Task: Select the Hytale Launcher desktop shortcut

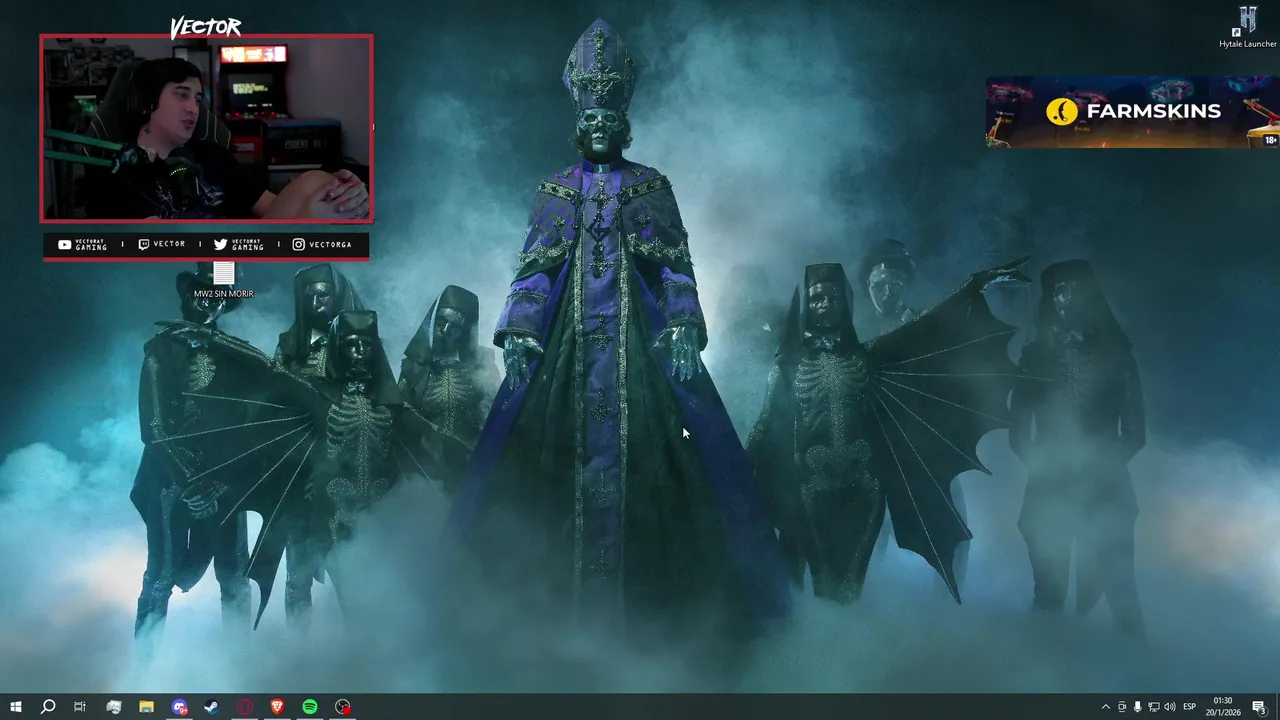Action: pyautogui.click(x=1247, y=27)
